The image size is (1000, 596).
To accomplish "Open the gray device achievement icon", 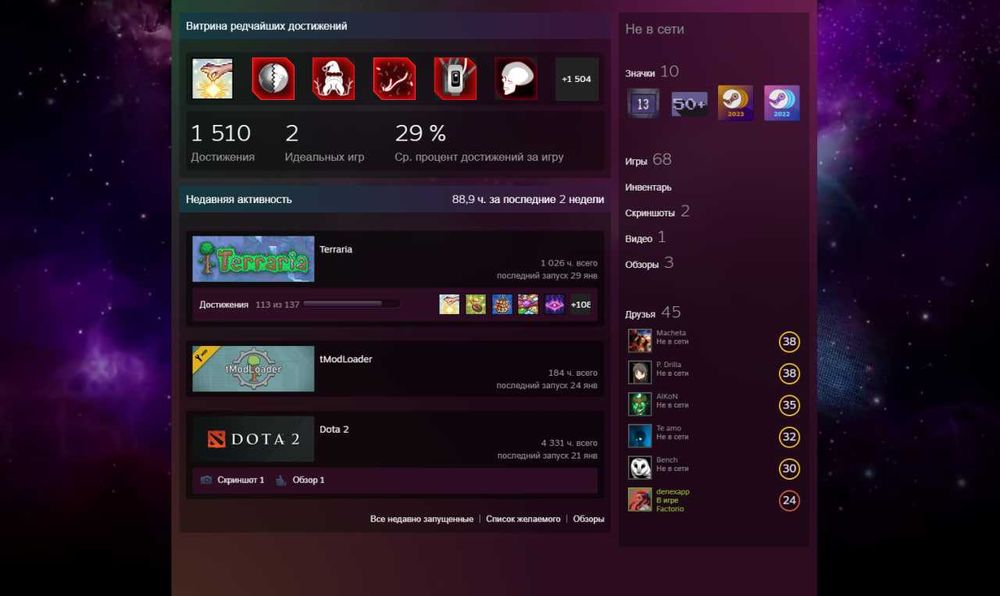I will point(455,79).
